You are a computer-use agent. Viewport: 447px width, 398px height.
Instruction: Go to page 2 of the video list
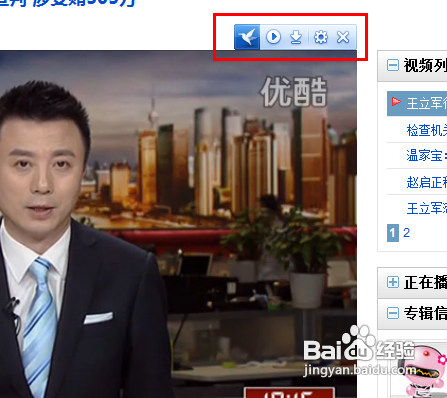406,233
